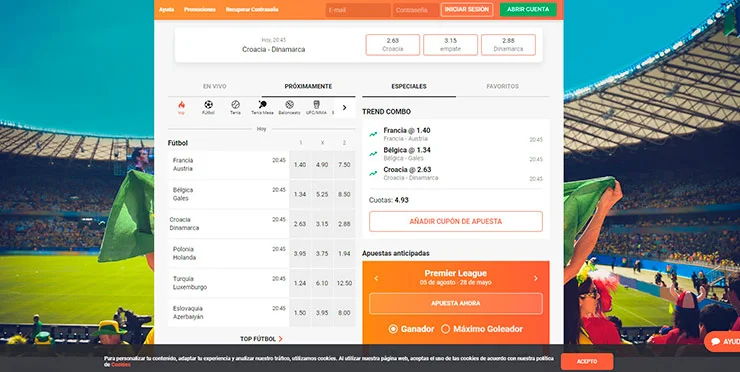Image resolution: width=740 pixels, height=372 pixels.
Task: Open the Francia Austria match row
Action: coord(228,165)
